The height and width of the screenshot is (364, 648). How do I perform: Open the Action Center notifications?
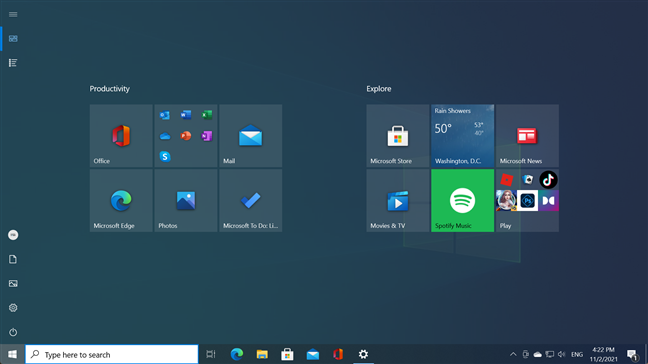click(x=632, y=354)
